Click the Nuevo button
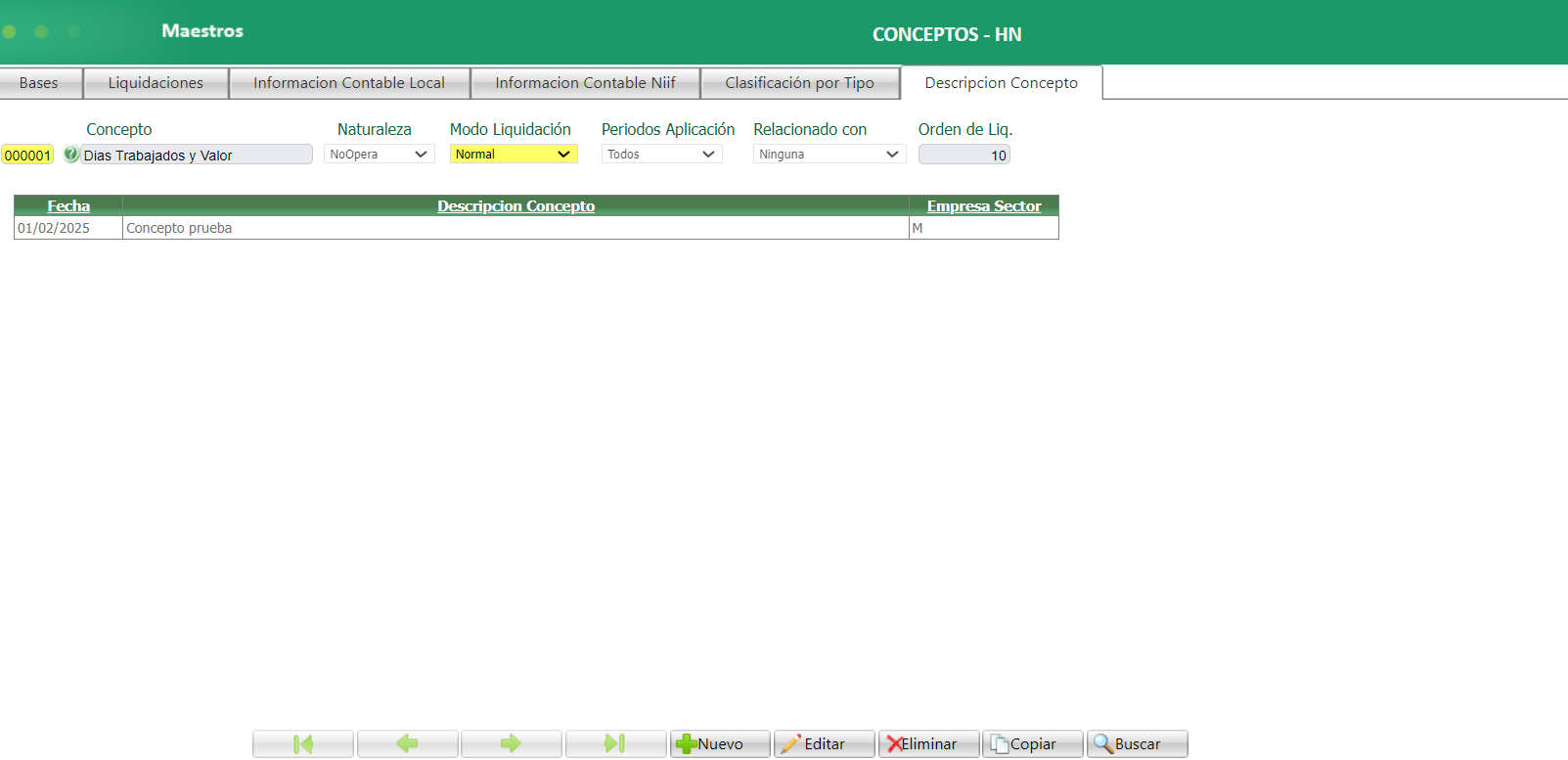This screenshot has height=760, width=1568. point(720,743)
